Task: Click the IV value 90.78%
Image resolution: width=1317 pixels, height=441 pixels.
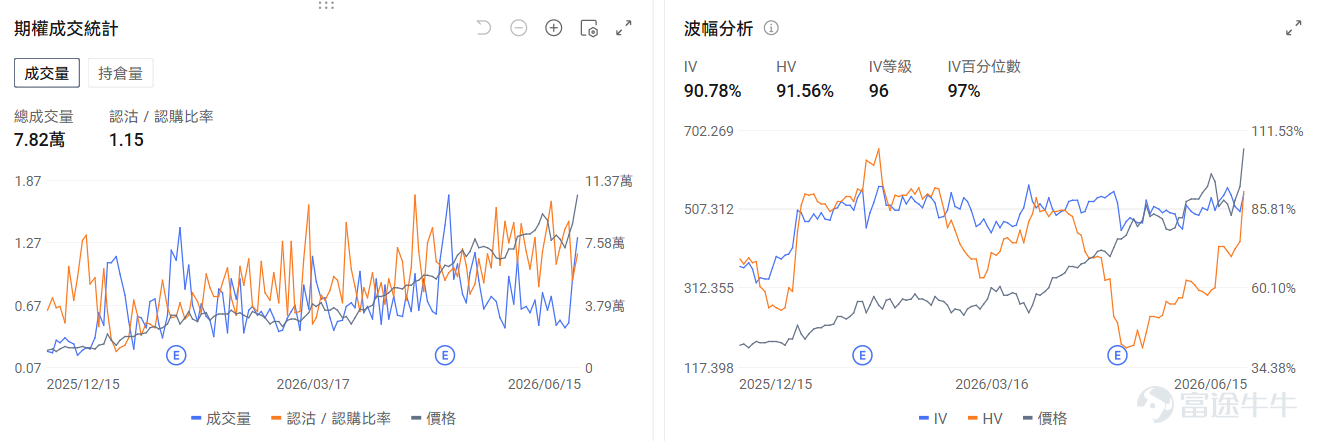Action: click(x=713, y=91)
